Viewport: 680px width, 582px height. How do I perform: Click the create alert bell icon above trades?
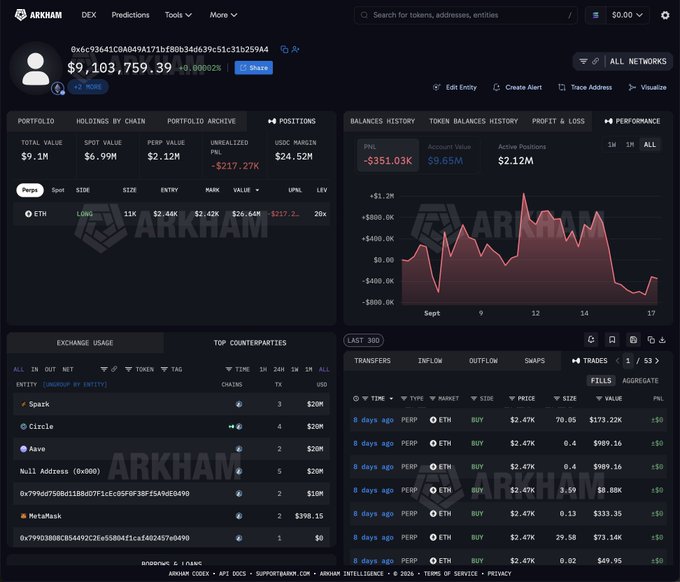pyautogui.click(x=591, y=340)
